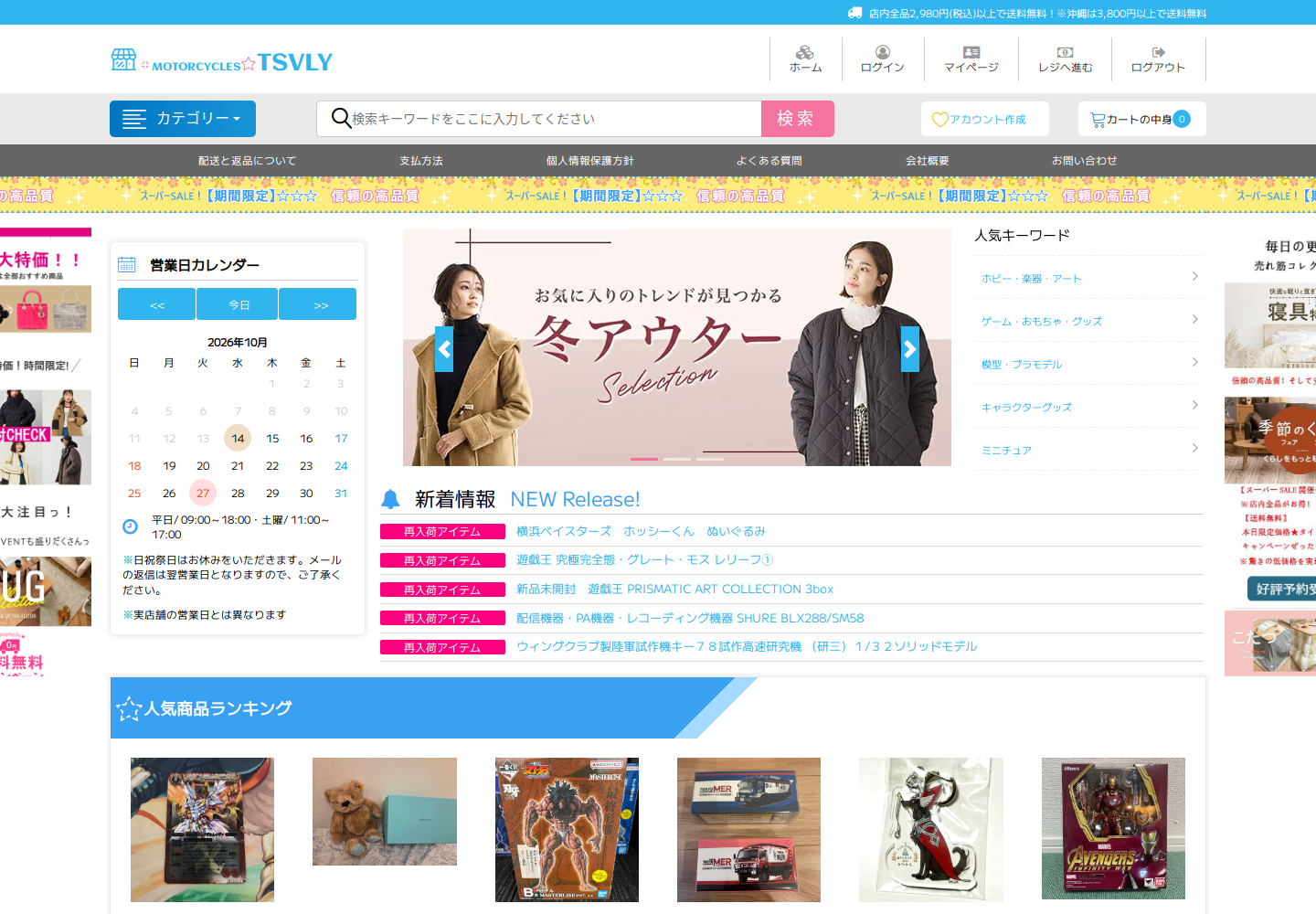1316x914 pixels.
Task: Click the heart icon for アカウント作成
Action: pos(939,120)
